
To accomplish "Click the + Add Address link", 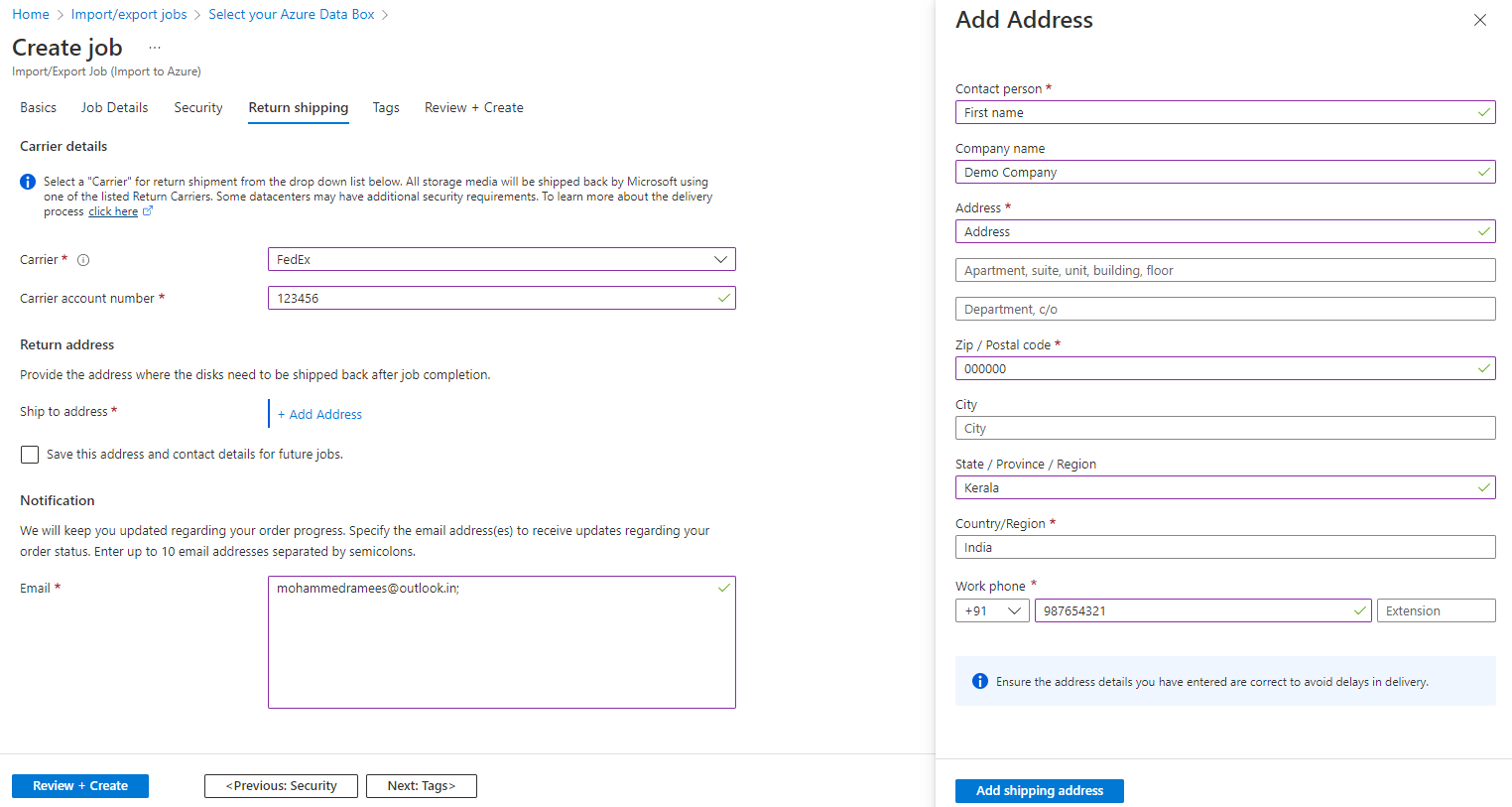I will click(x=319, y=414).
